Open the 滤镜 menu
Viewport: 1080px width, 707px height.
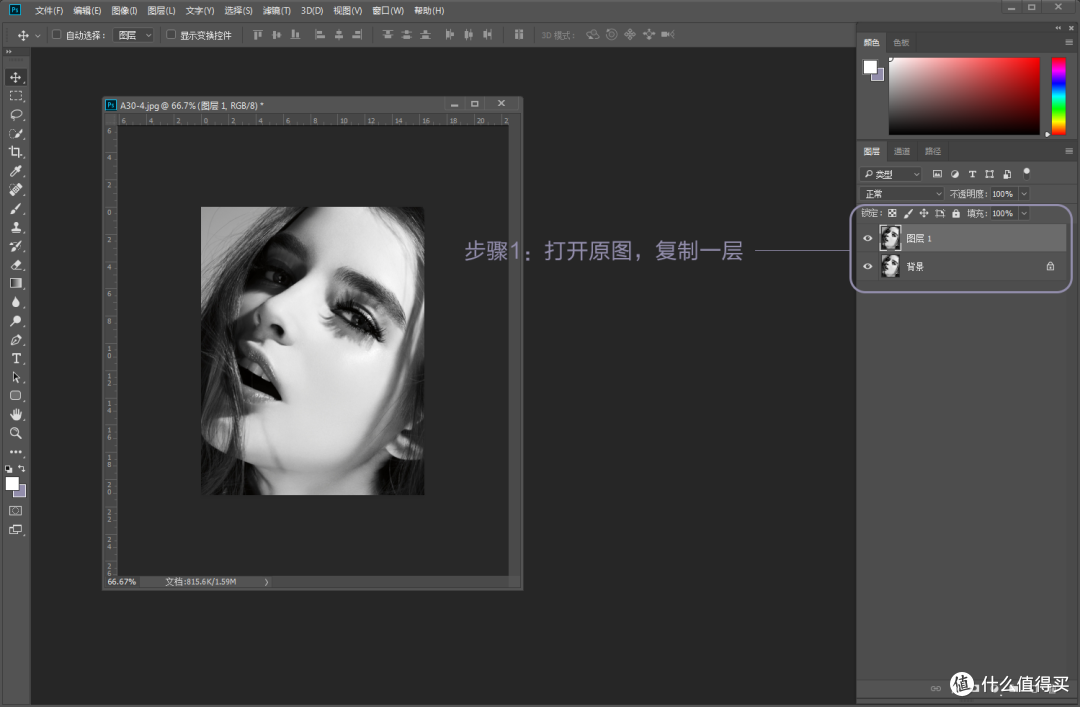[277, 10]
